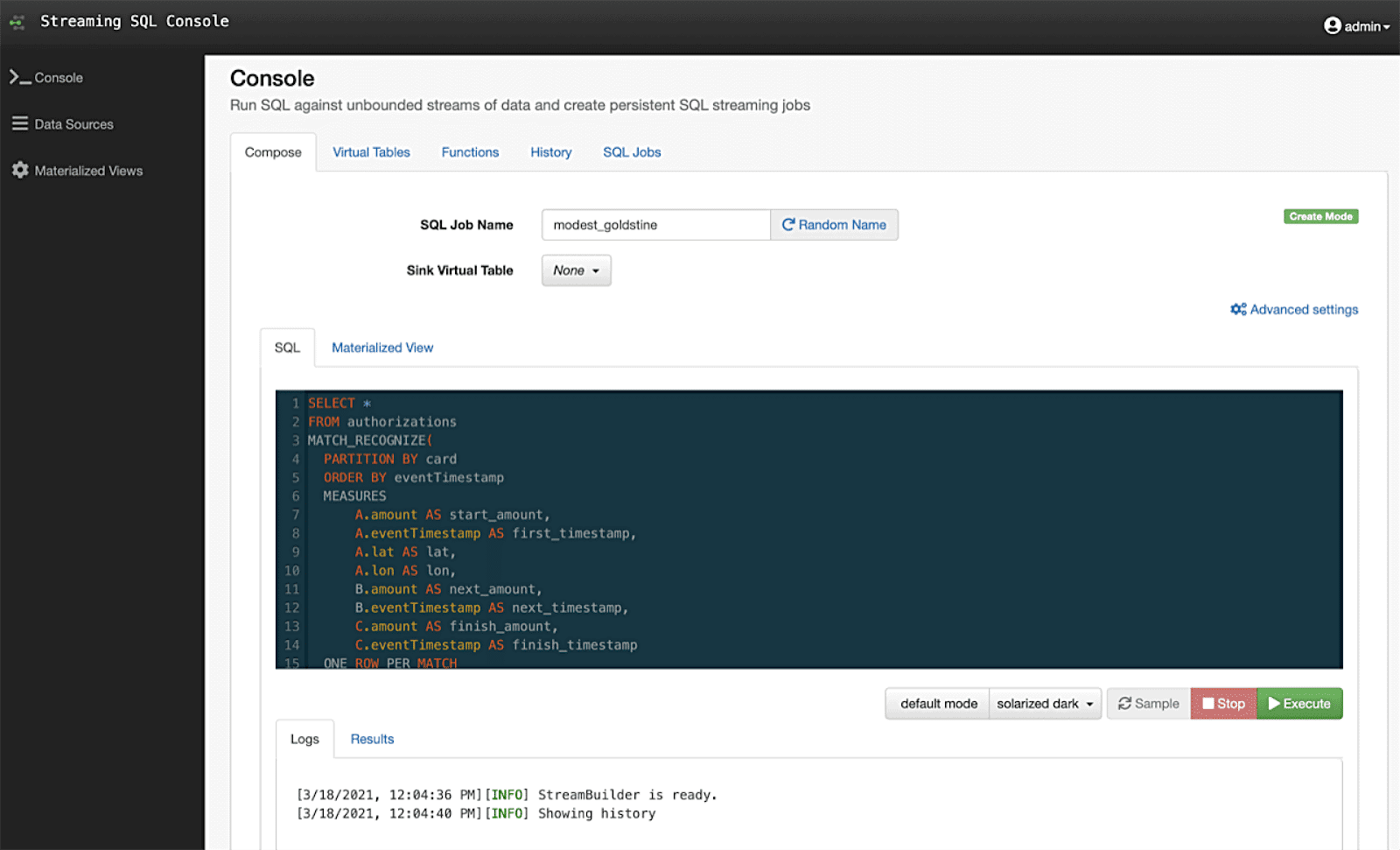Show the Results tab
Viewport: 1400px width, 850px height.
[372, 739]
